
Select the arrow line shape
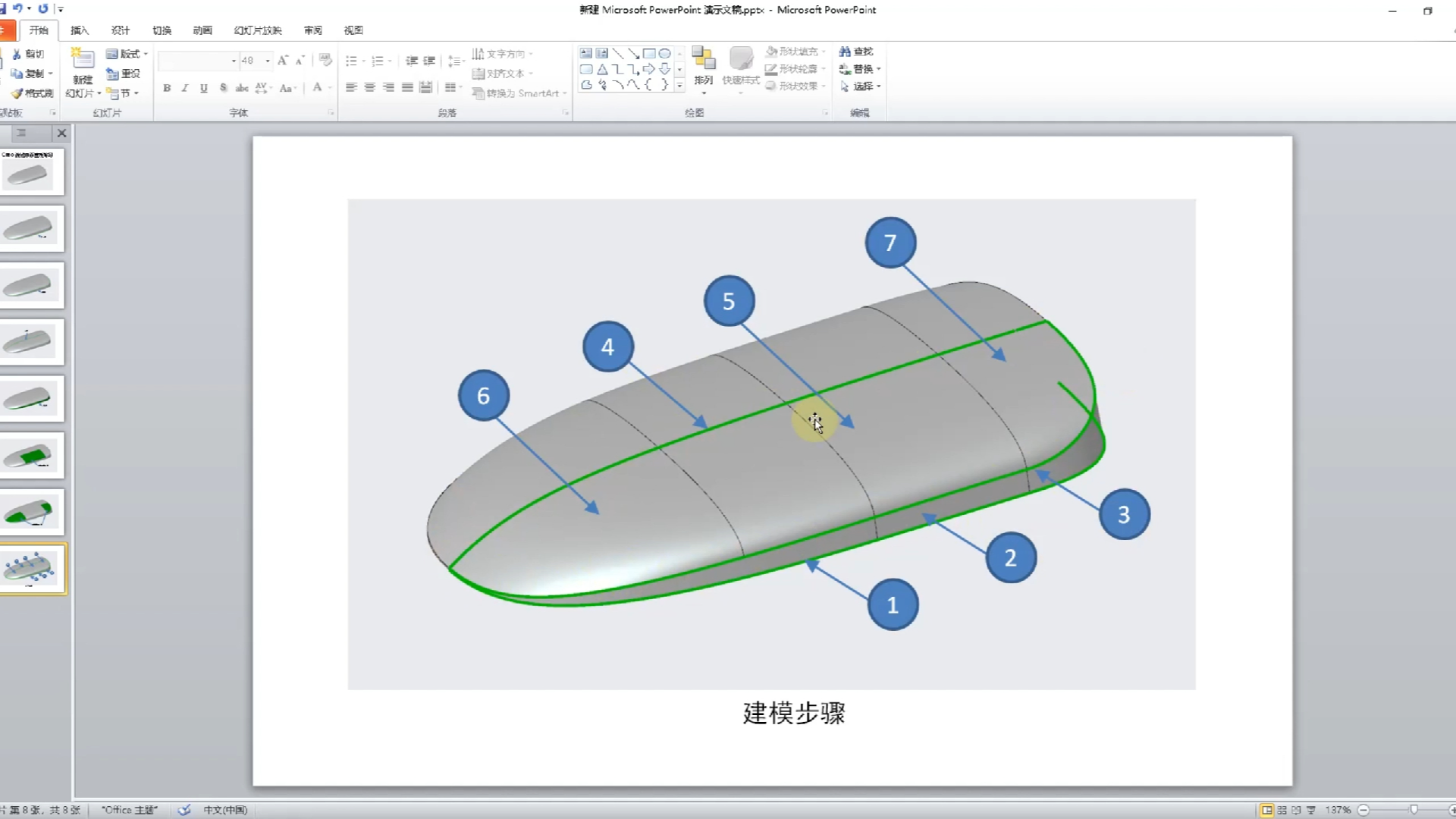[x=633, y=54]
